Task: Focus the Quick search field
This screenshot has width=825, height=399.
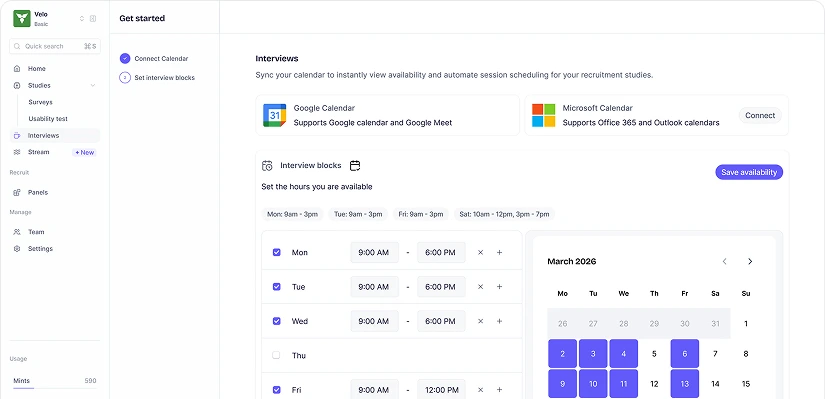Action: tap(55, 46)
